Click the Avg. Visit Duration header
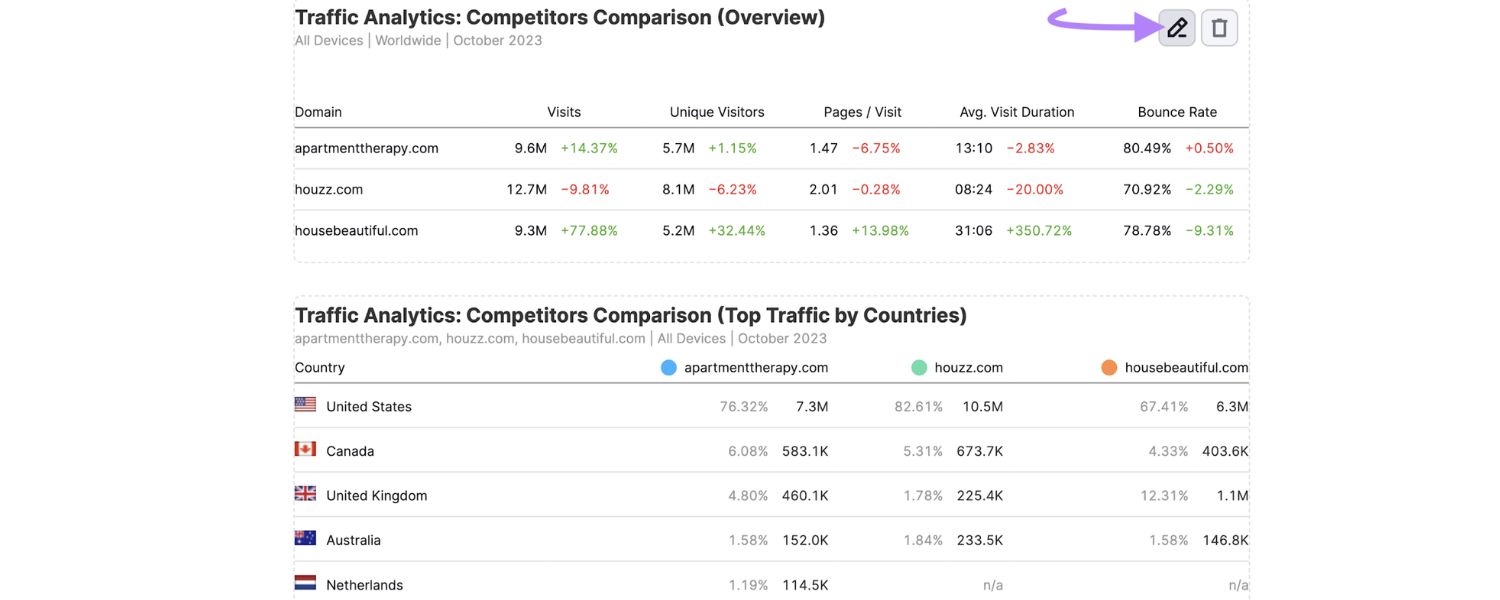 coord(1016,111)
